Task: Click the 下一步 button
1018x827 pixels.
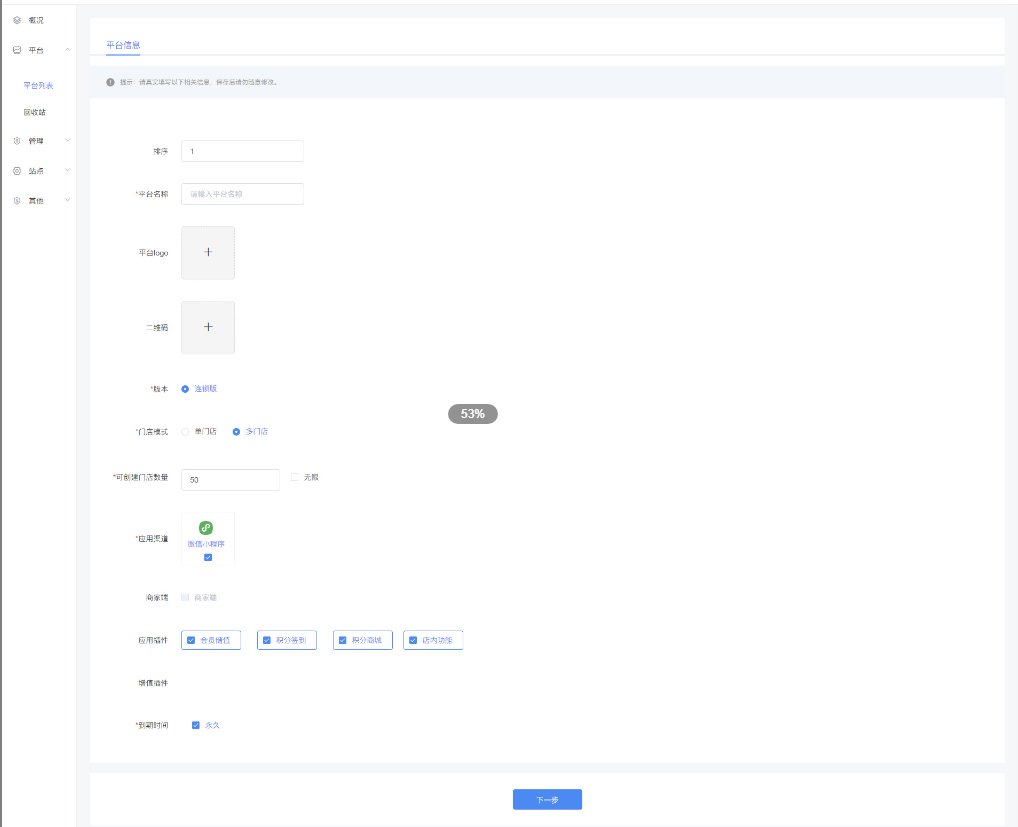Action: coord(547,800)
